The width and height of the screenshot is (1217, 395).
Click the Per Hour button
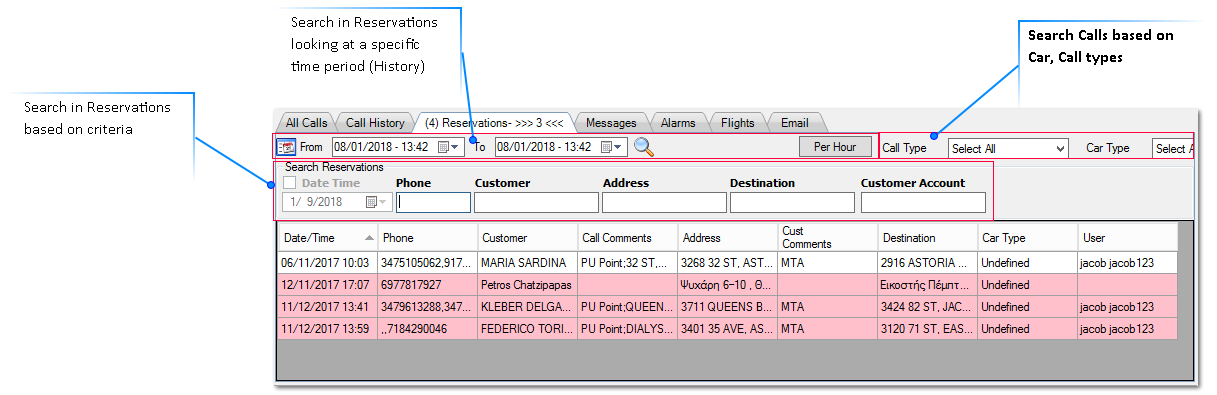(x=835, y=147)
